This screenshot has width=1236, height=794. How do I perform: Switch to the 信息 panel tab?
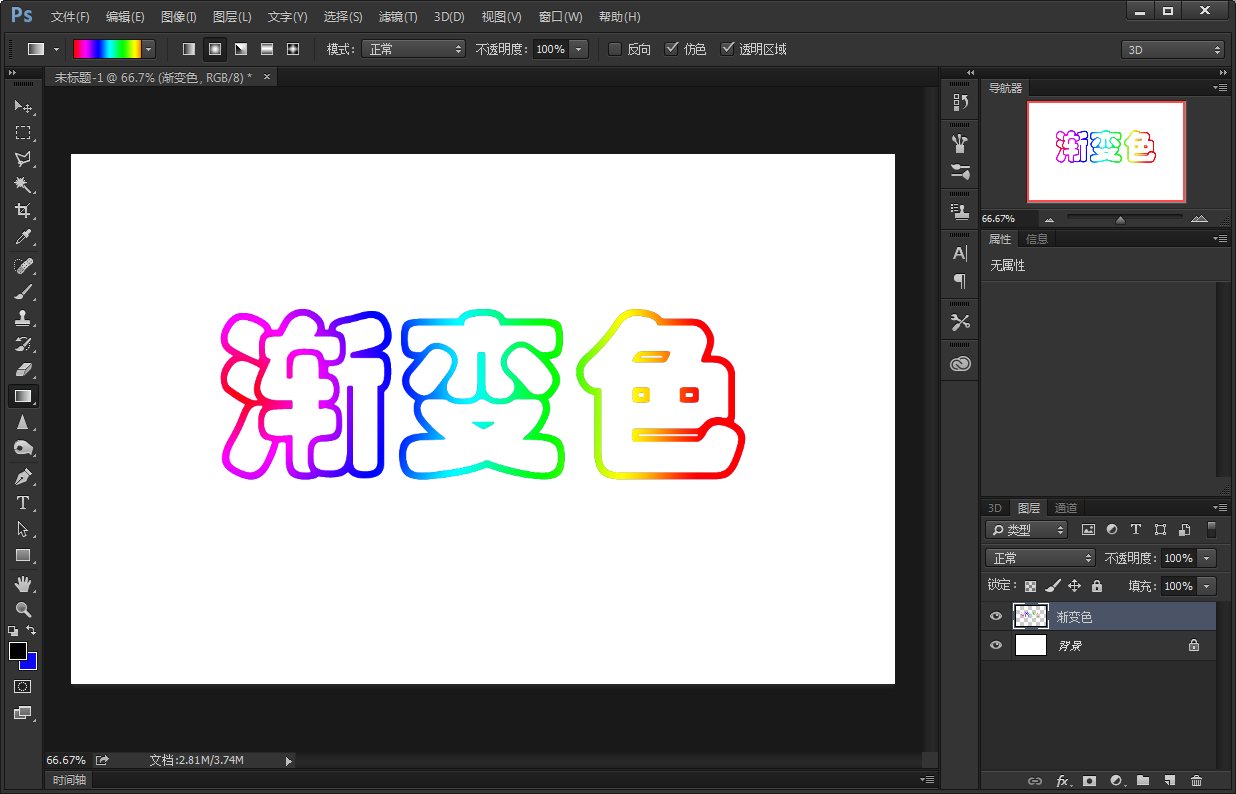pyautogui.click(x=1037, y=239)
